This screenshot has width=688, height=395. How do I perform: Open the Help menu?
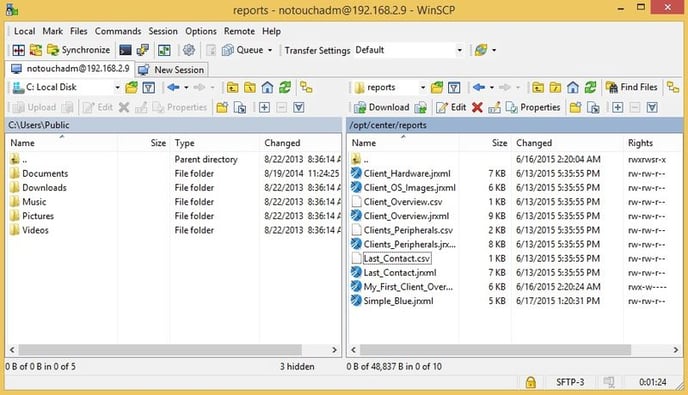(271, 31)
